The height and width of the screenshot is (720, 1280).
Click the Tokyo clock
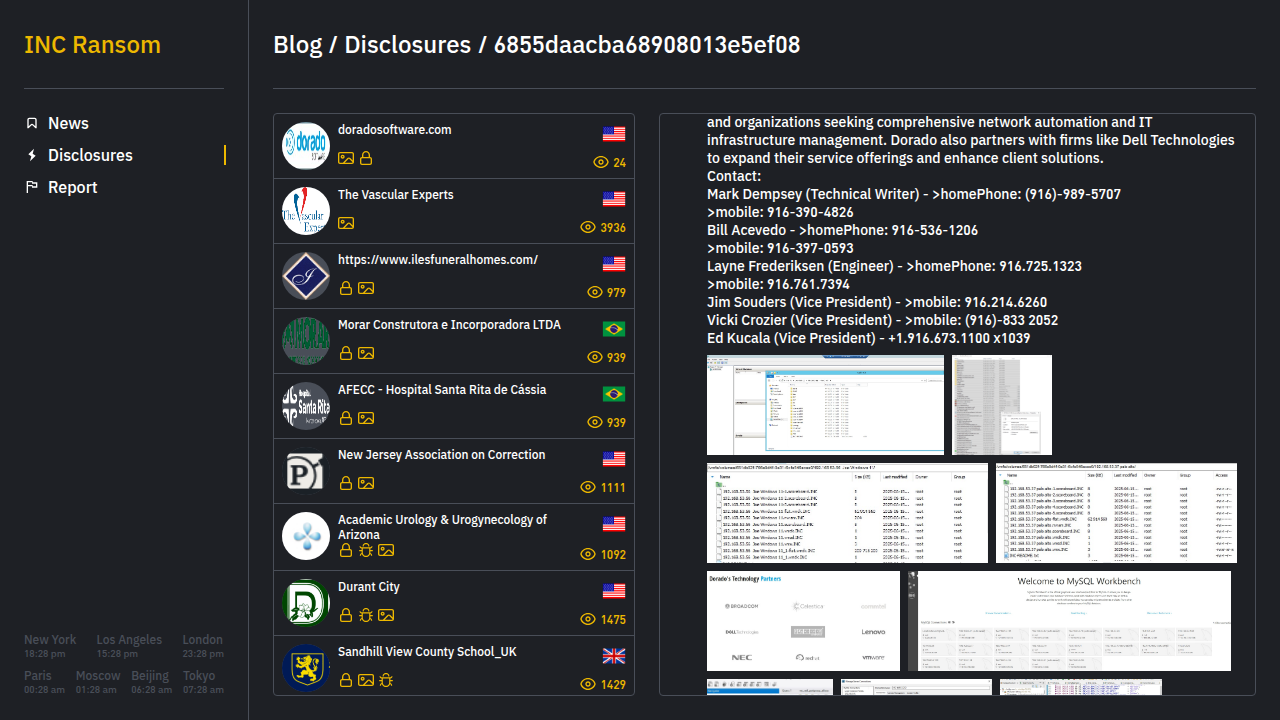click(x=203, y=682)
